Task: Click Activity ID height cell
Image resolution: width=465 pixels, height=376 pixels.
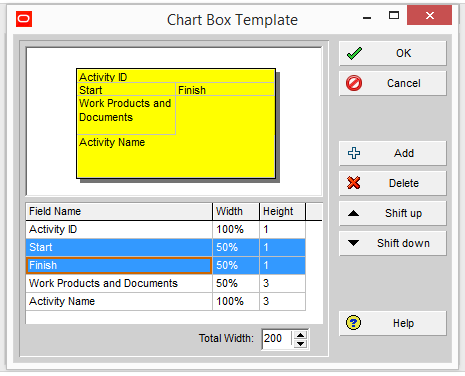Action: tap(282, 230)
